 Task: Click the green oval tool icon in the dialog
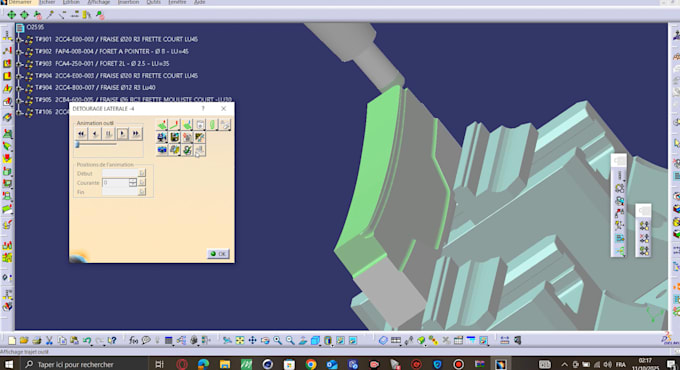click(212, 125)
